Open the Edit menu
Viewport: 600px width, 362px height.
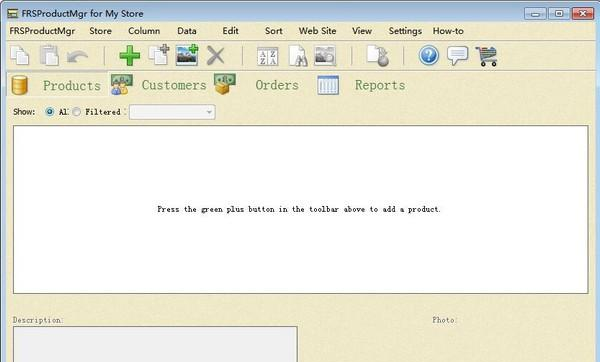[230, 31]
